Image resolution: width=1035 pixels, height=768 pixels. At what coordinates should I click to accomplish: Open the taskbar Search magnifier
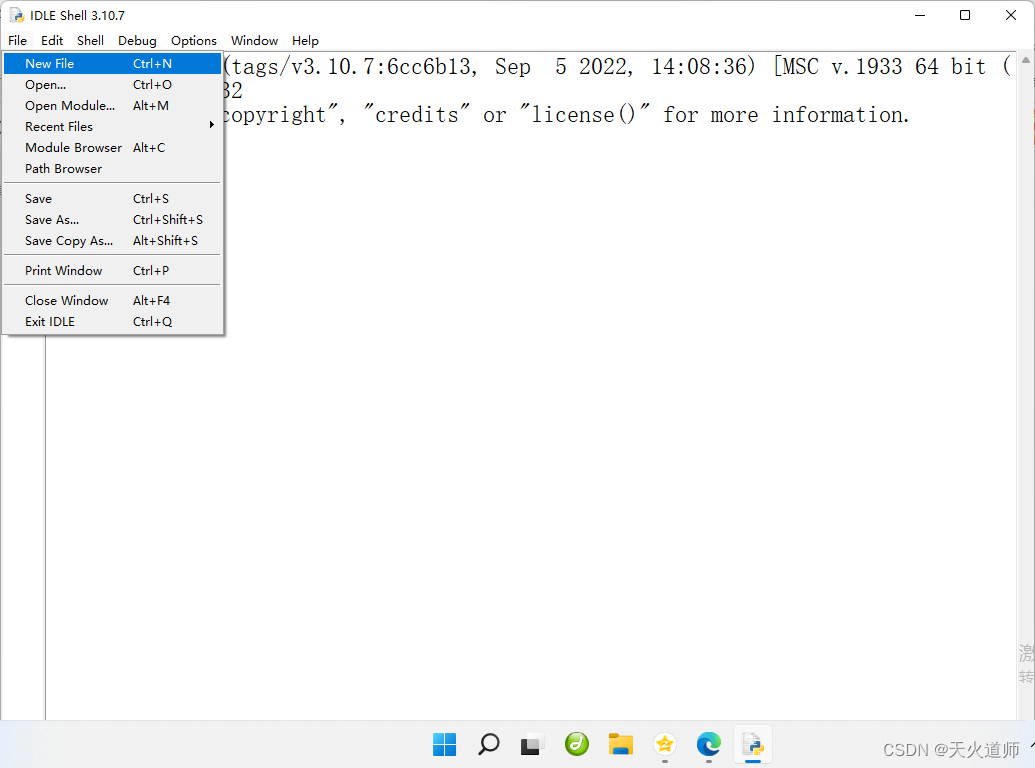tap(488, 744)
